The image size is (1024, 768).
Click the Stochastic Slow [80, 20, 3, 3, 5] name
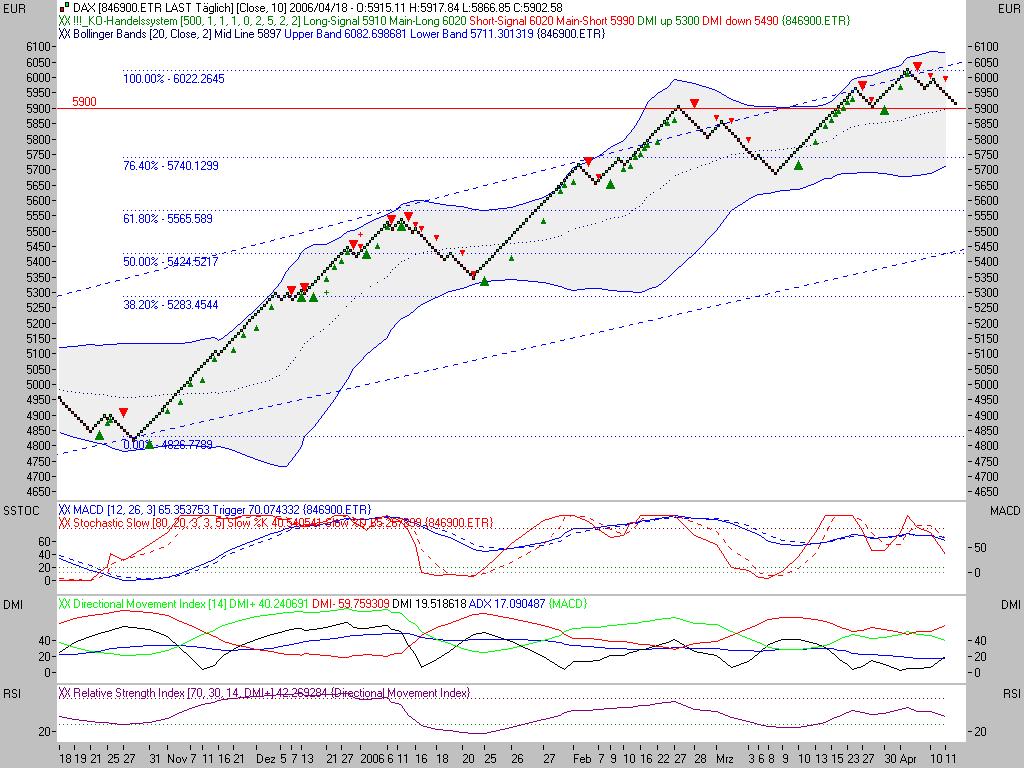[149, 523]
